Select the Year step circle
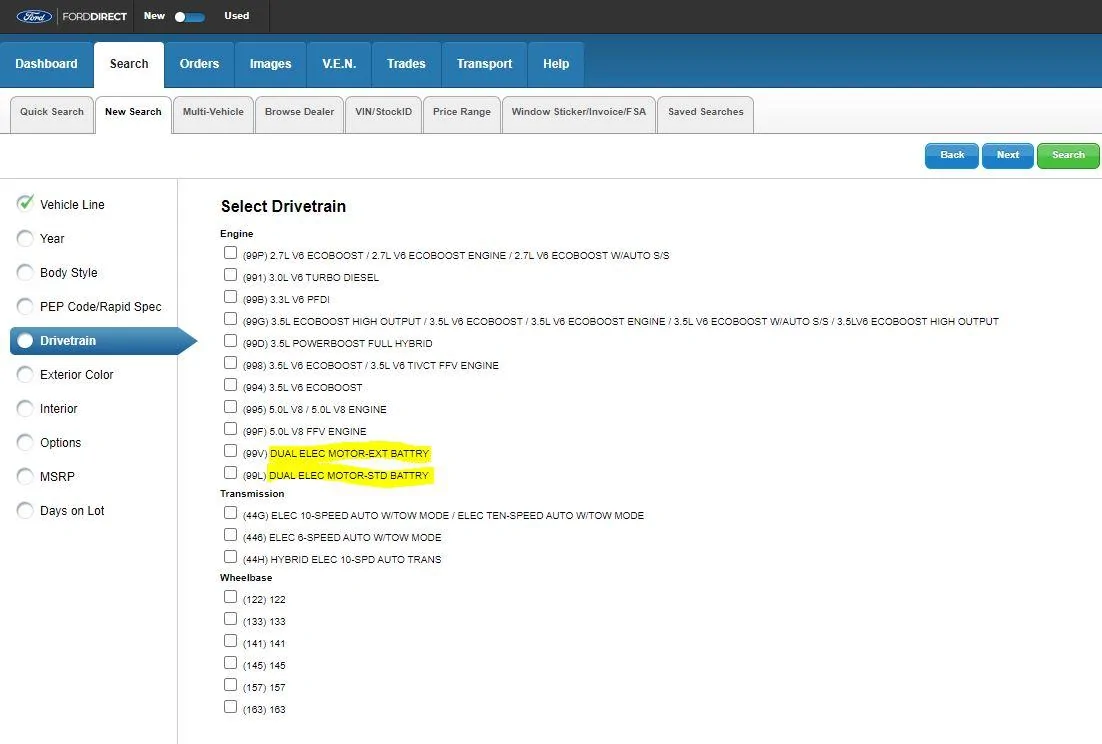 [x=26, y=239]
